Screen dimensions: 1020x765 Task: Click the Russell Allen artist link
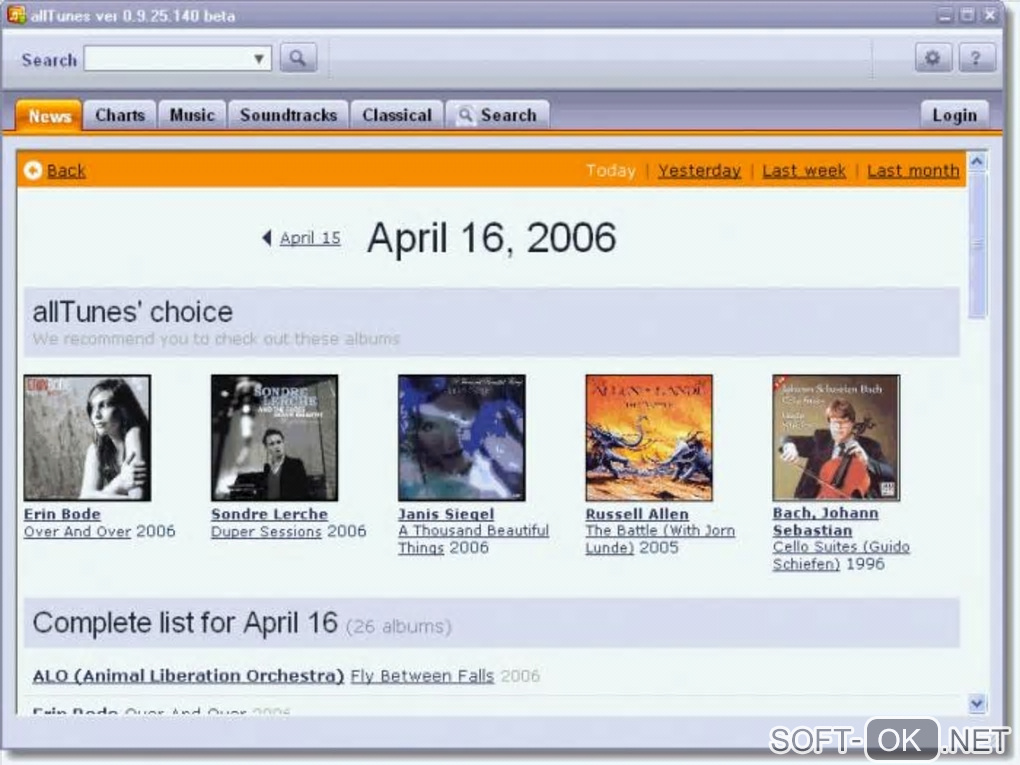[637, 514]
